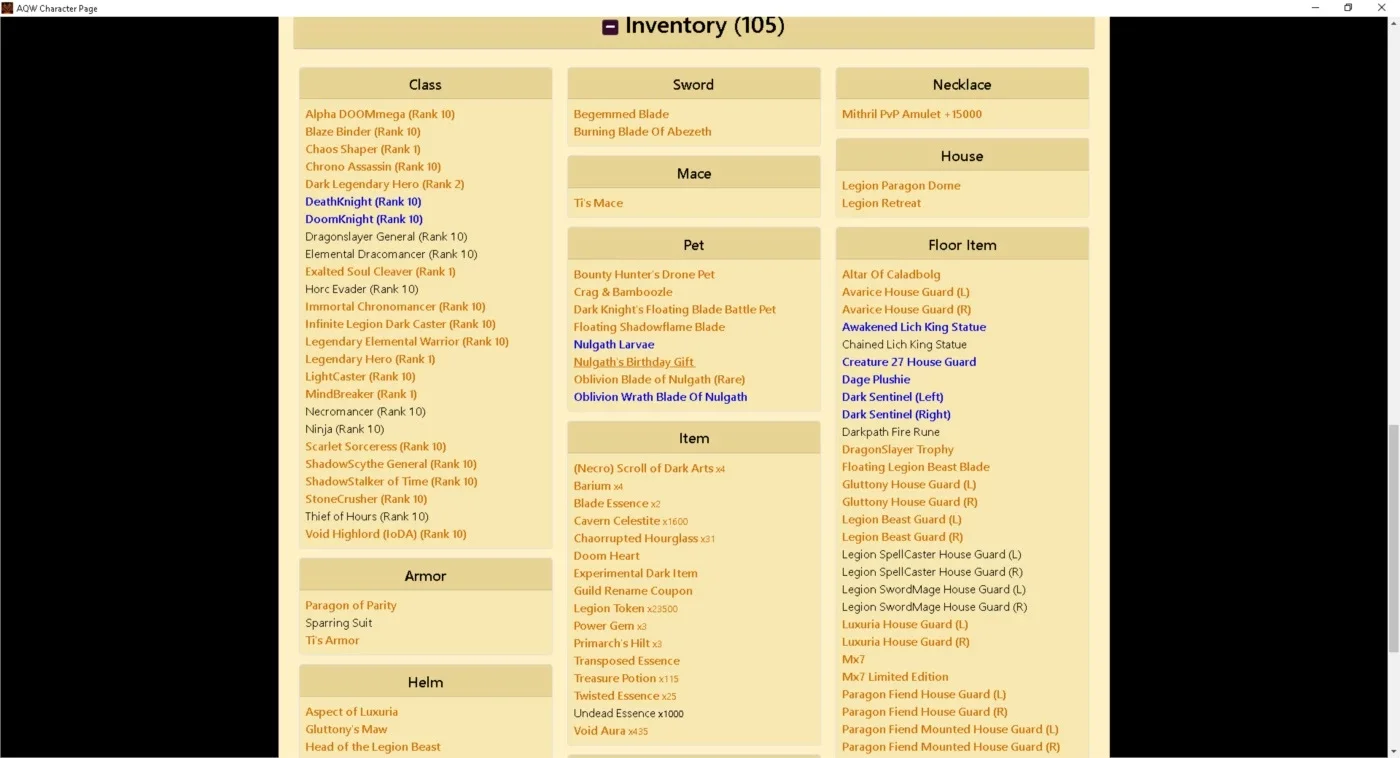
Task: Open StoneCrusher (Rank 10) link
Action: (x=366, y=499)
